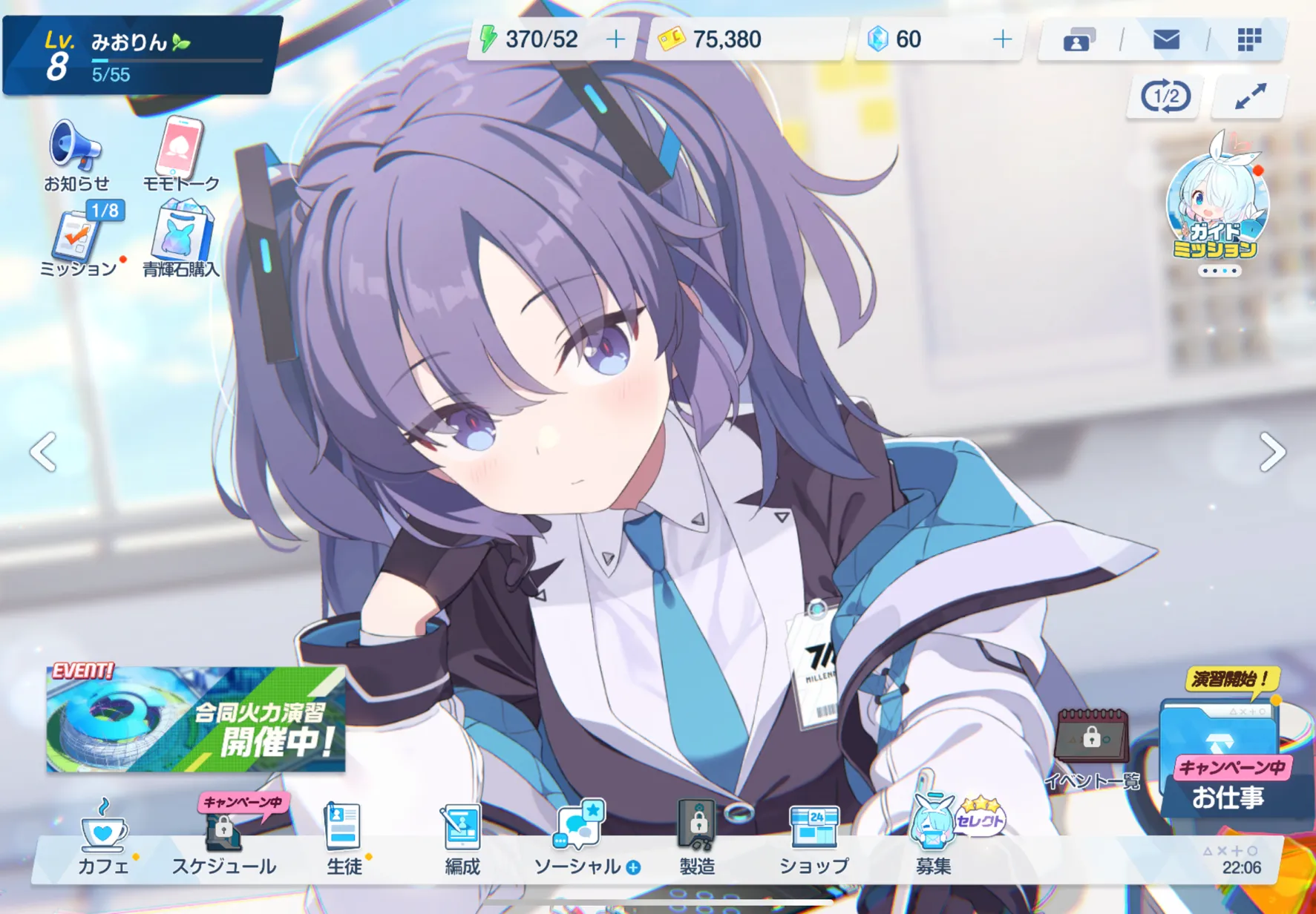Screen dimensions: 1316x914
Task: Open the カフェ menu
Action: 104,838
